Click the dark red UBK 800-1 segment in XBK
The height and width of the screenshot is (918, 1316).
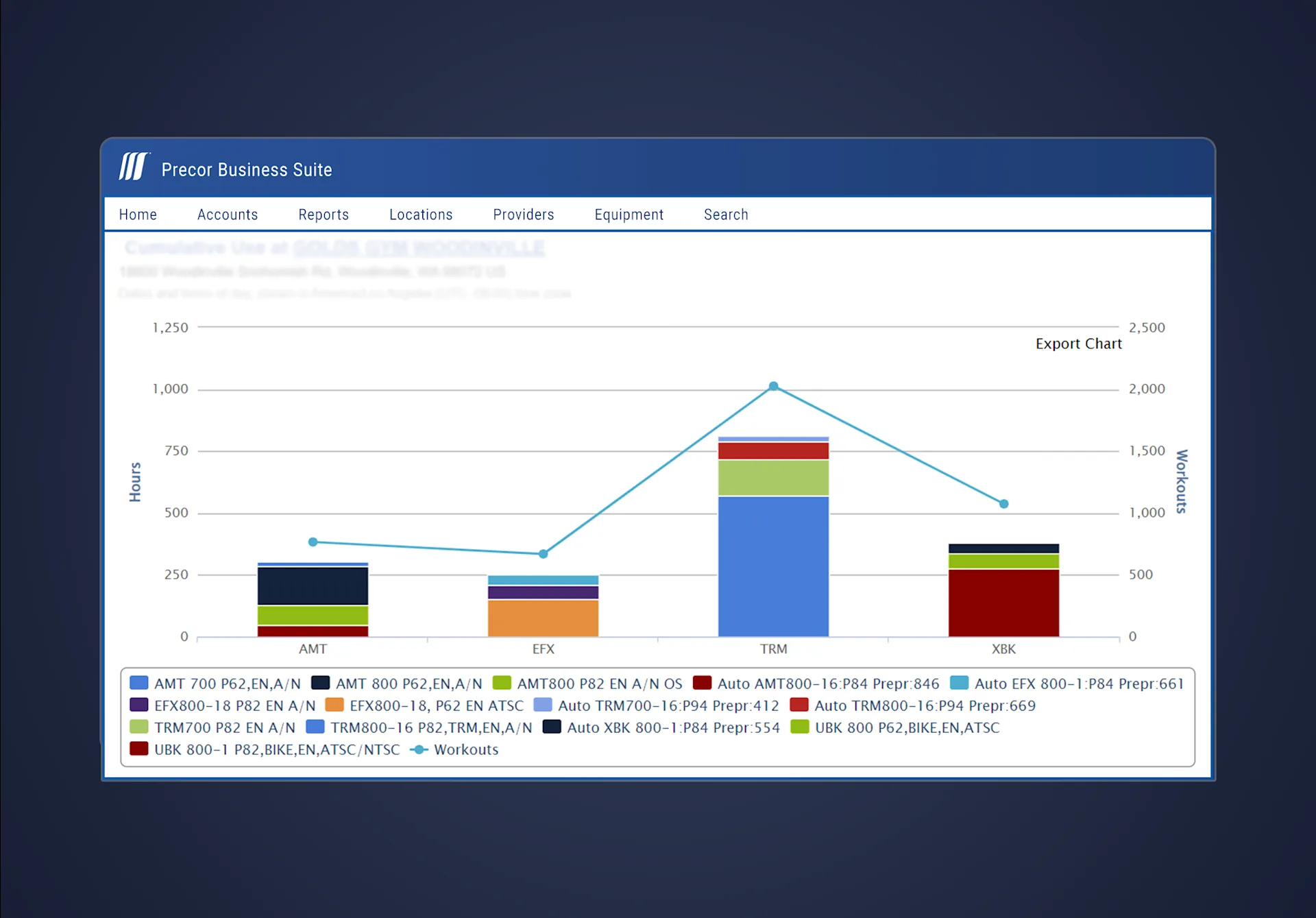coord(1003,603)
